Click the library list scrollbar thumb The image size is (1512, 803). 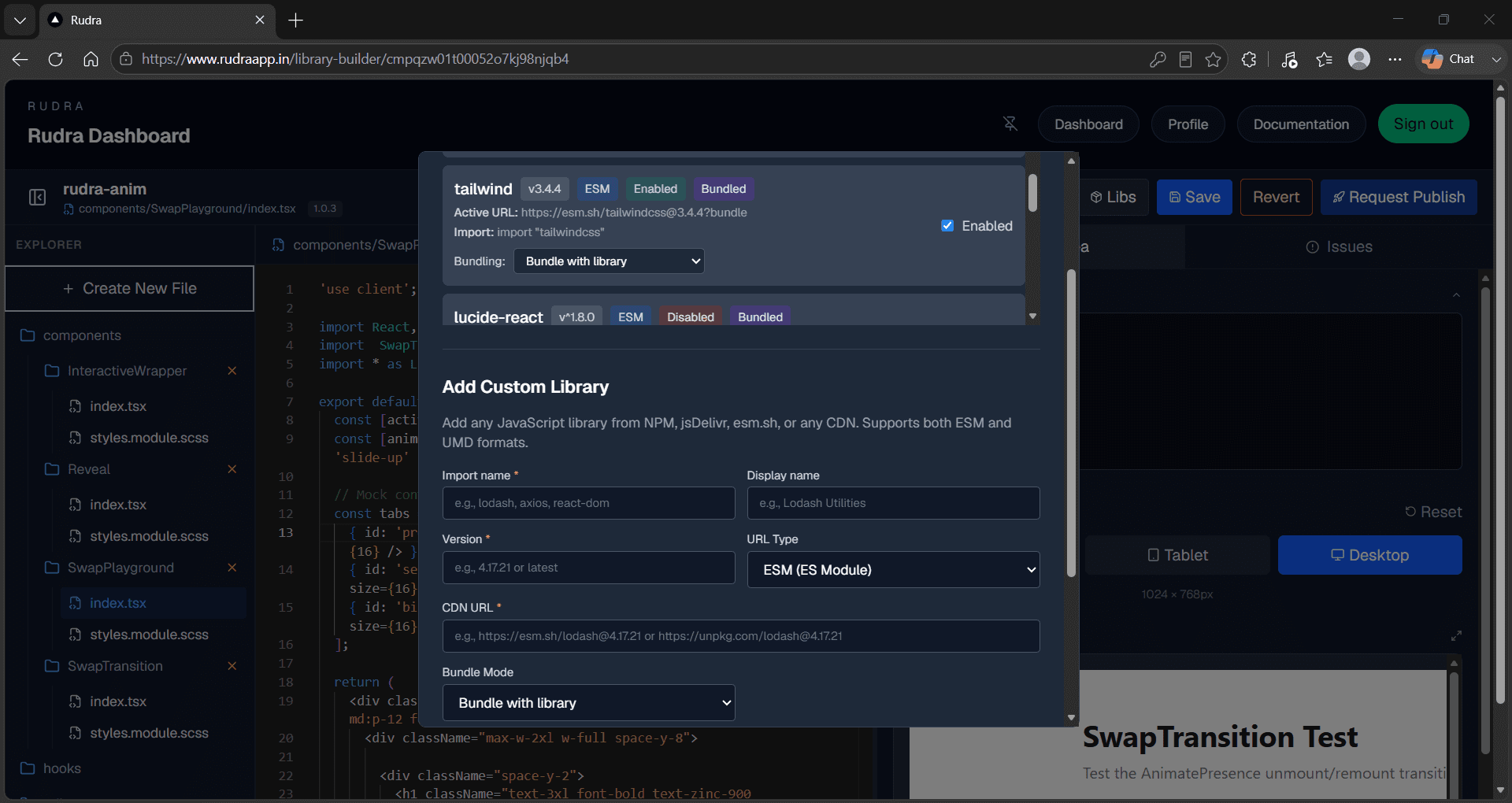(x=1032, y=193)
